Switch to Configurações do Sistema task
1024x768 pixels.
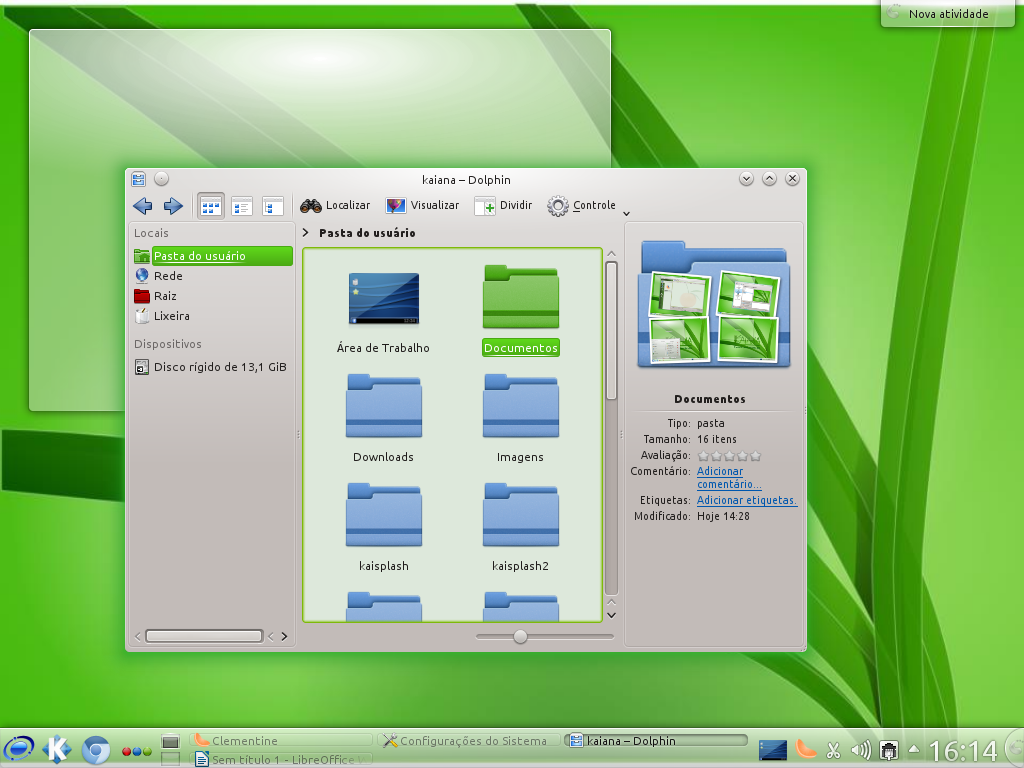[x=470, y=741]
